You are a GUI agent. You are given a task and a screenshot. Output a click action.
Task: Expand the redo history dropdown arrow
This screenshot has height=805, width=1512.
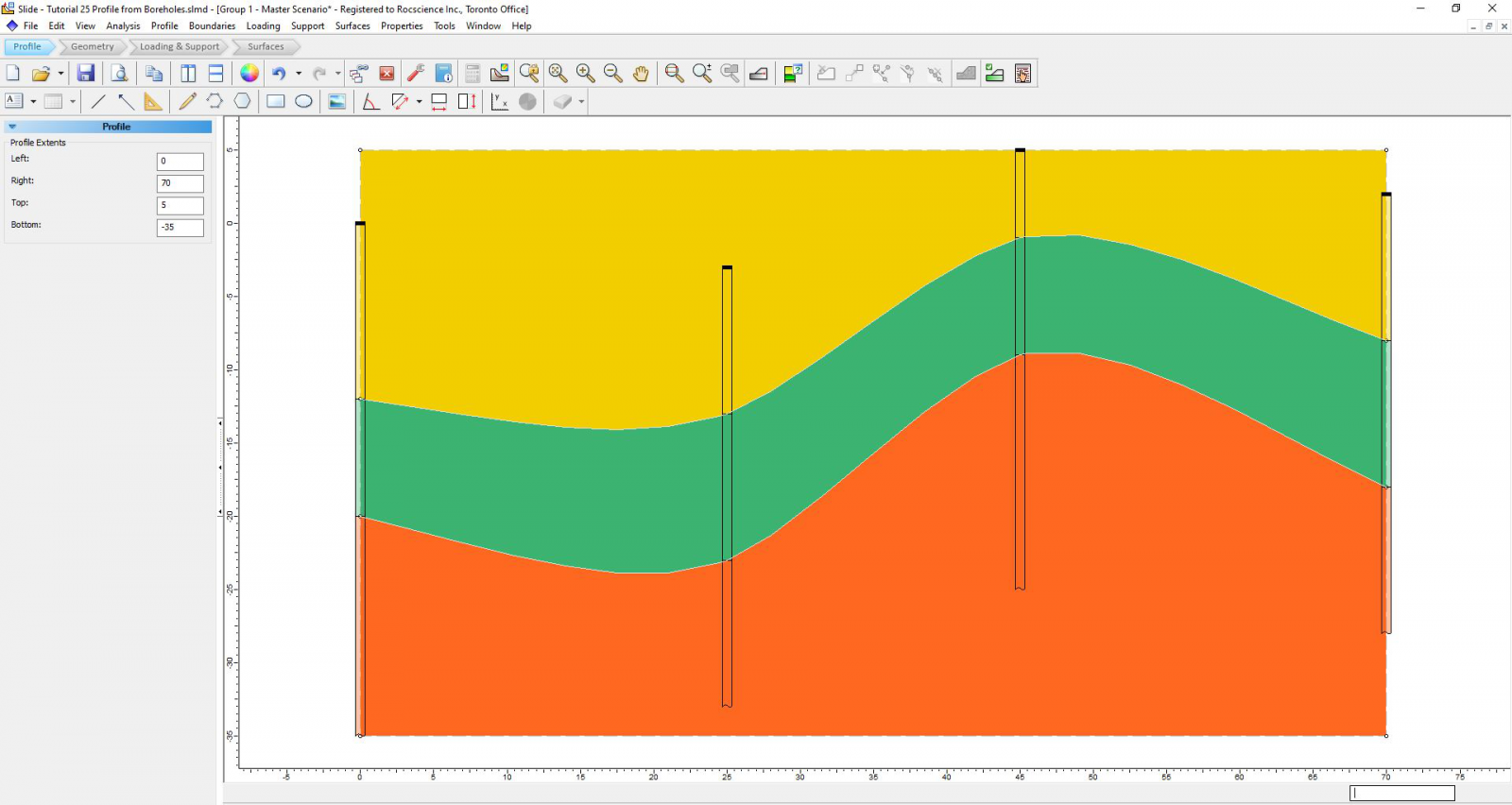(338, 74)
